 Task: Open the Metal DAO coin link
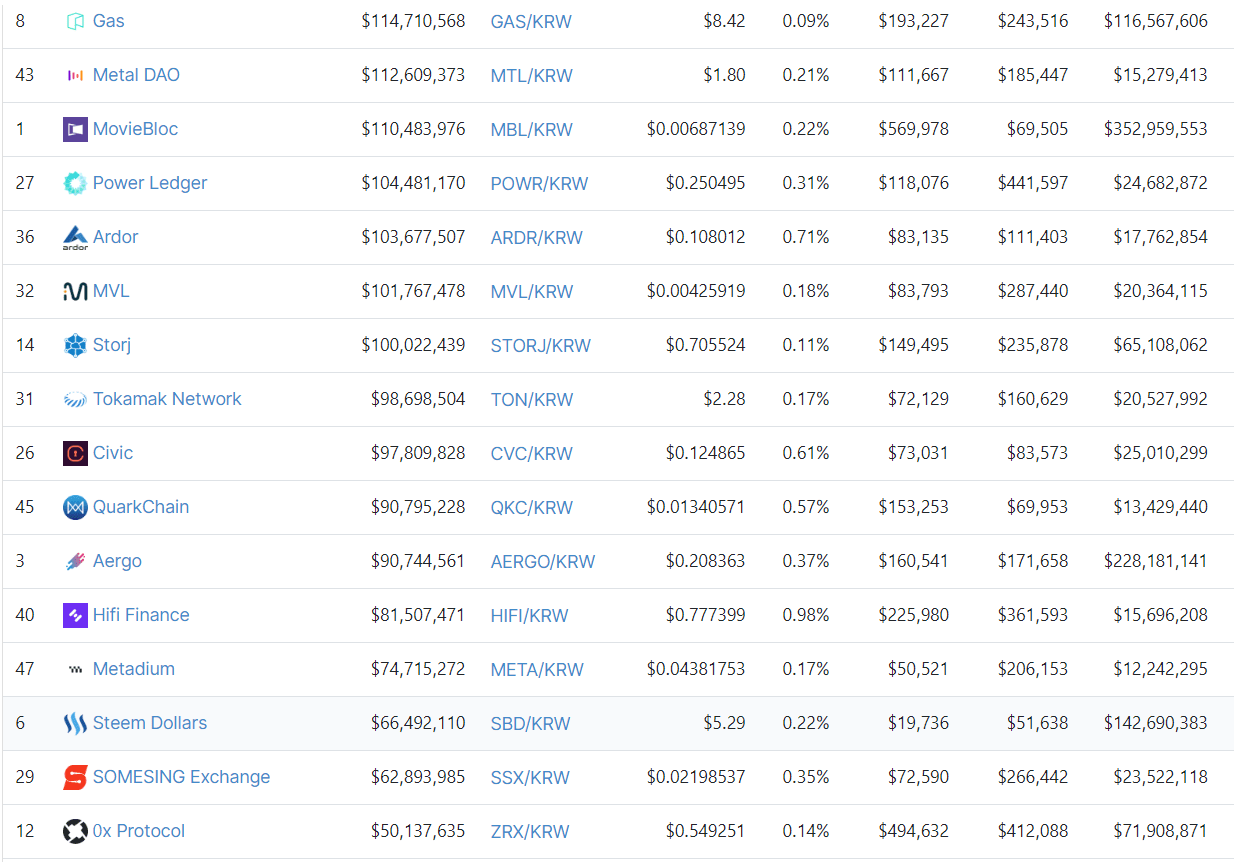(x=136, y=75)
